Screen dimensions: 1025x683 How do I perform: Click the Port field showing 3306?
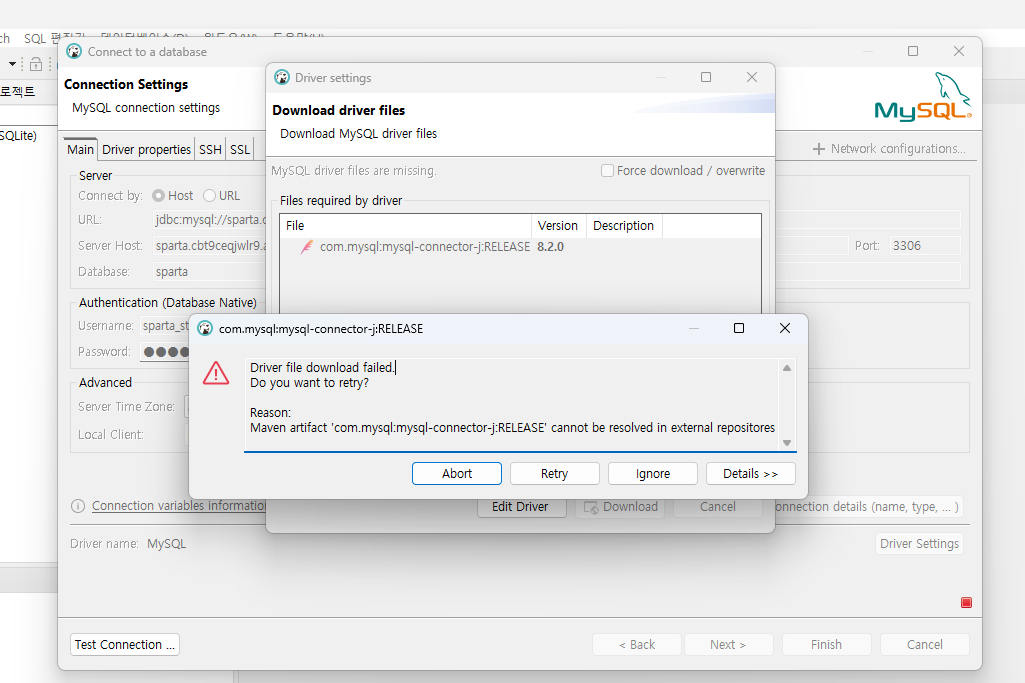click(925, 246)
